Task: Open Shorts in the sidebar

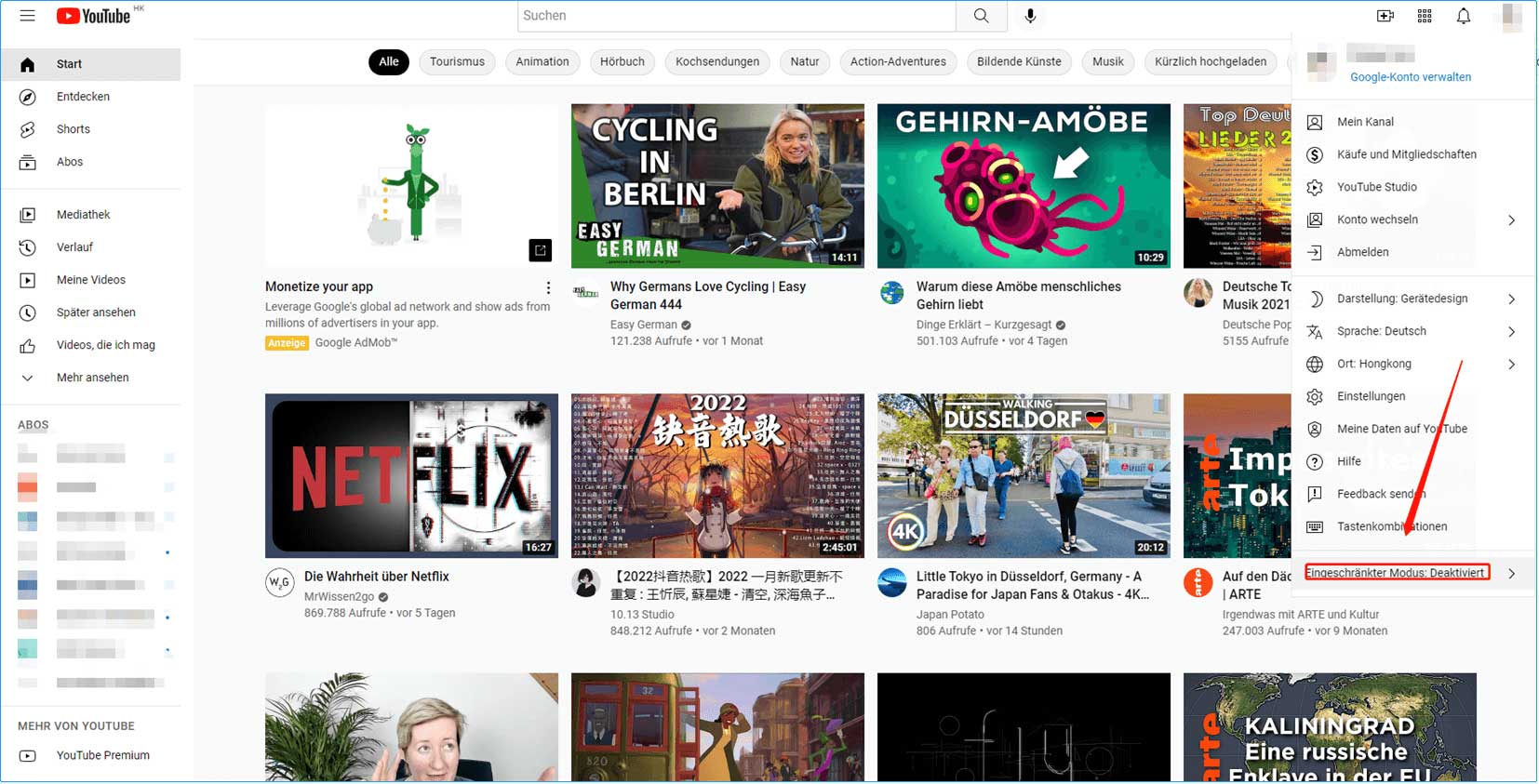Action: click(91, 129)
